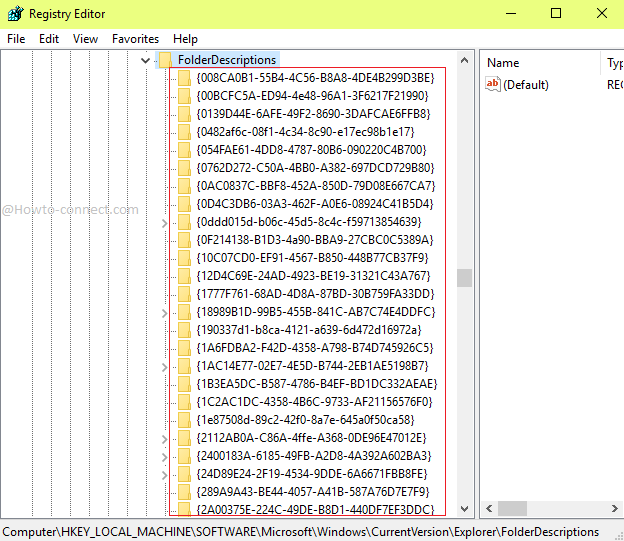Screen dimensions: 624x541
Task: Click folder icon of {0AC0837C-BBF8-452A-850D-79D08E667CA7}
Action: click(184, 186)
